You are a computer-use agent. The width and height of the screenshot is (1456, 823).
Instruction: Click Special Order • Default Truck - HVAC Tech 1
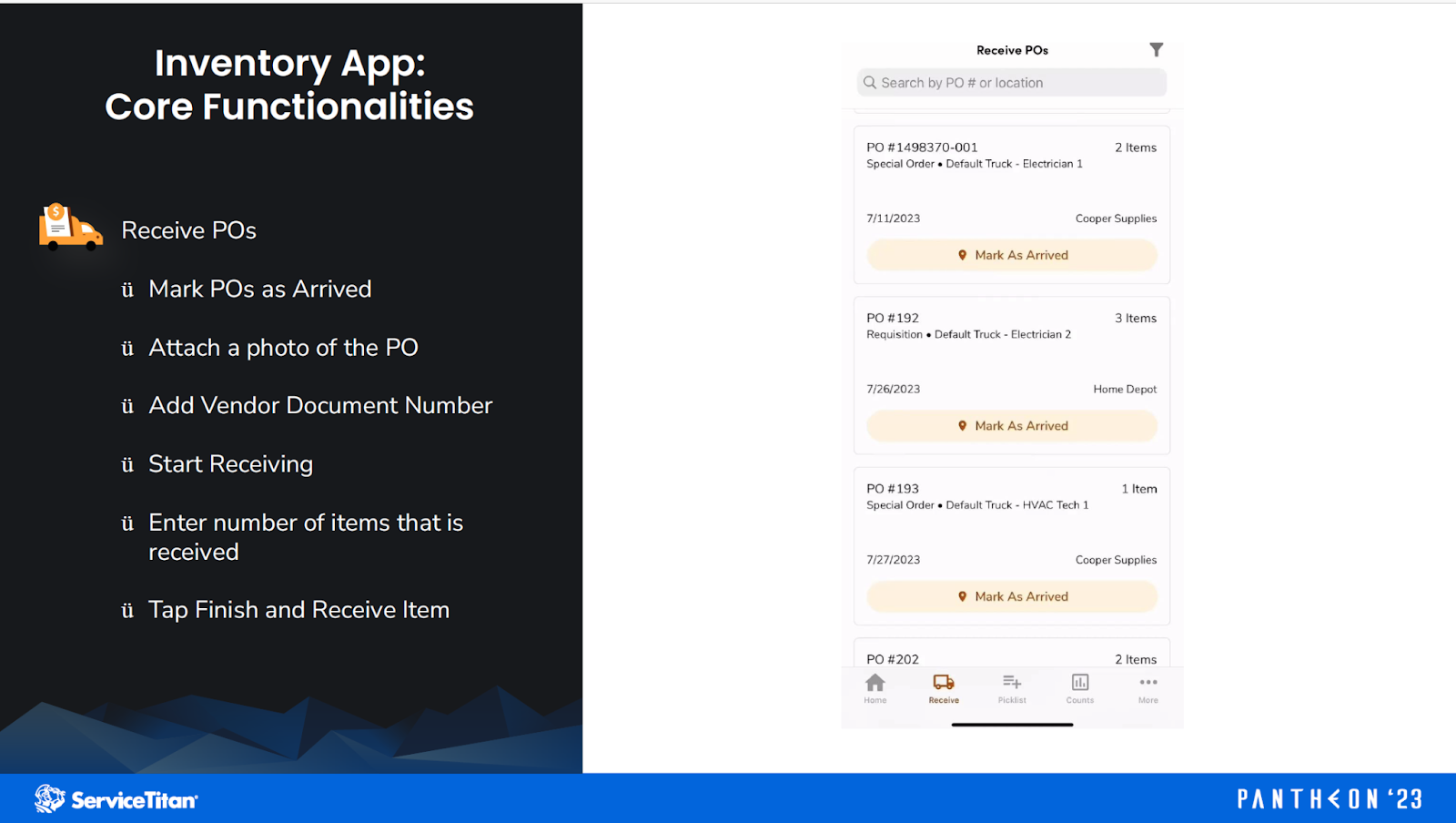(977, 505)
